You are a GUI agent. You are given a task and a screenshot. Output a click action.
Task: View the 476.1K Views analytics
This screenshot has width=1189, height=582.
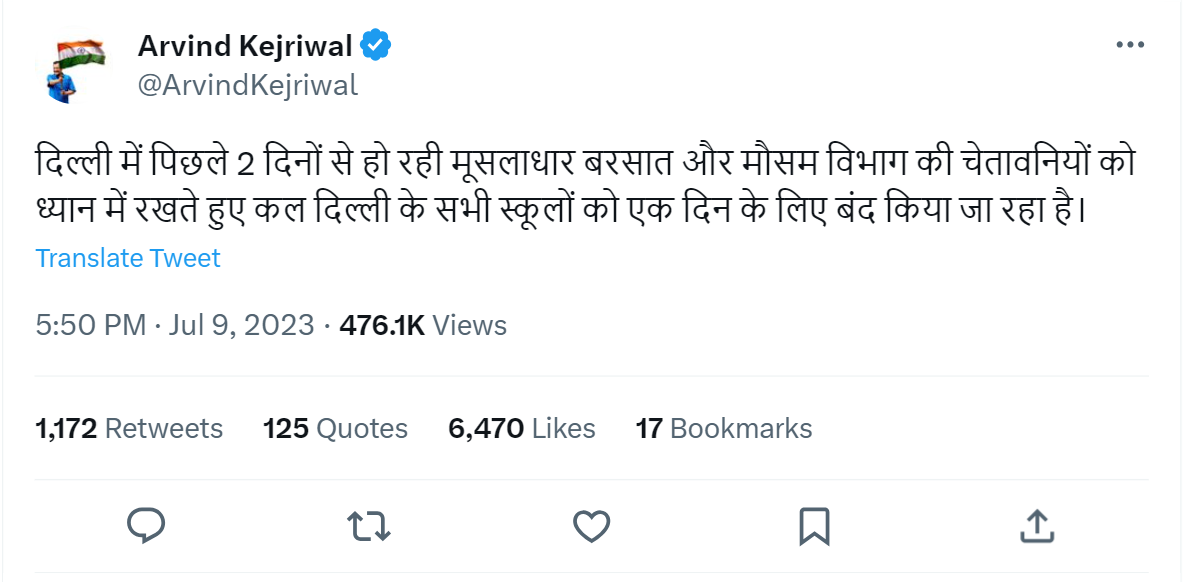tap(423, 325)
